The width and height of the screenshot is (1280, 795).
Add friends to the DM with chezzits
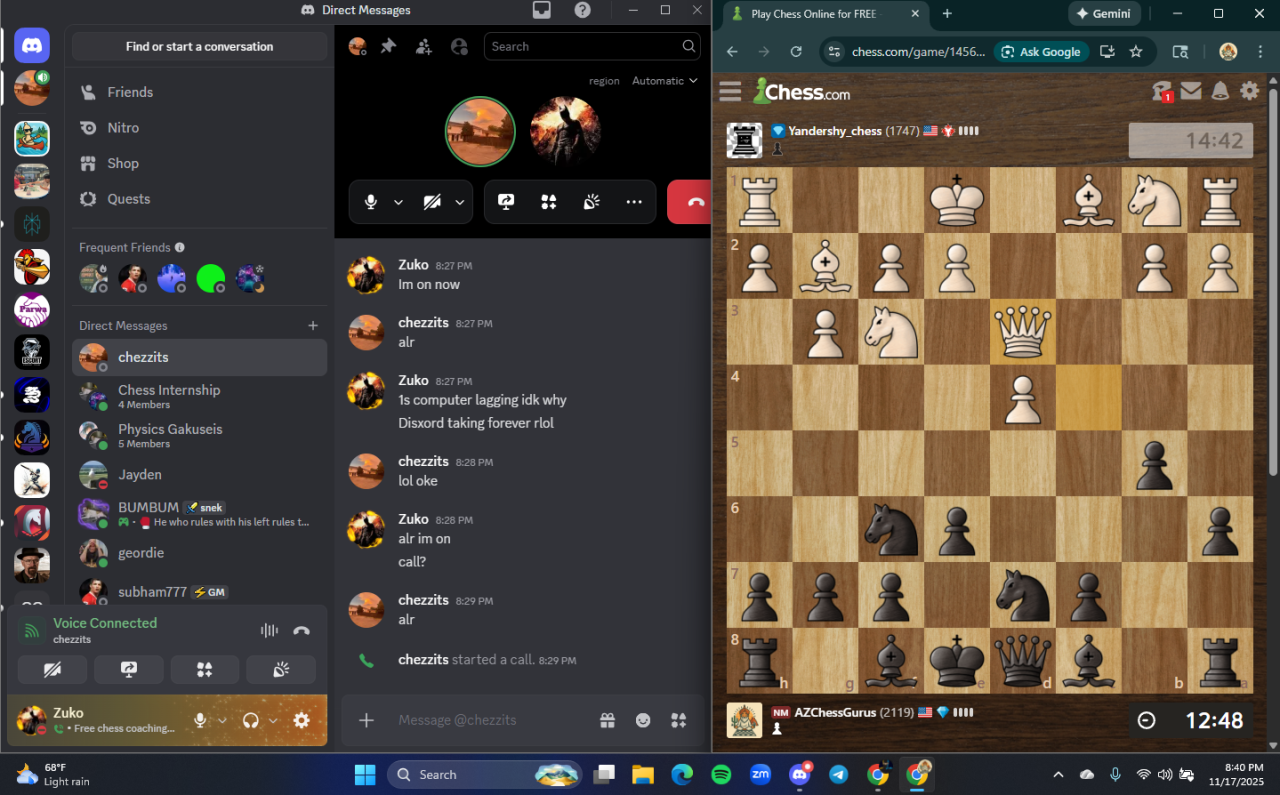tap(424, 46)
